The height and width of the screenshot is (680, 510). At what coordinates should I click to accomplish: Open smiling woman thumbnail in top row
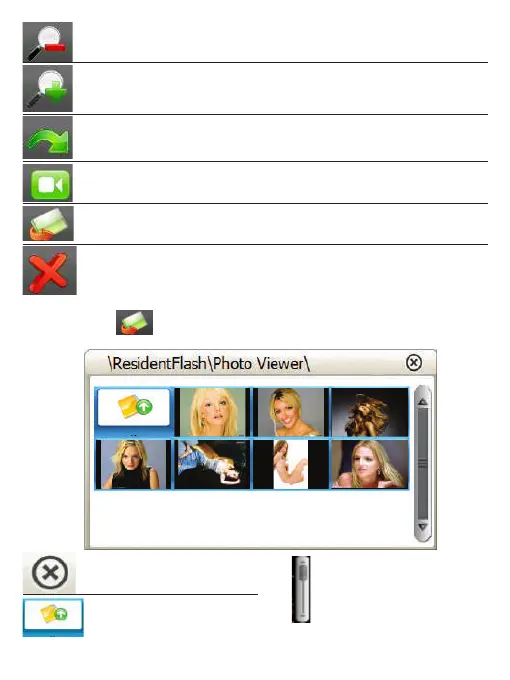(291, 412)
